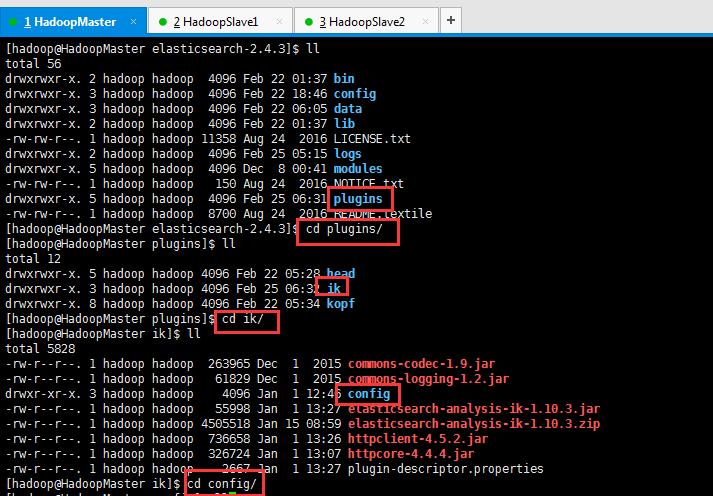This screenshot has width=713, height=496.
Task: Click the 'cd ik/' command text
Action: 243,319
